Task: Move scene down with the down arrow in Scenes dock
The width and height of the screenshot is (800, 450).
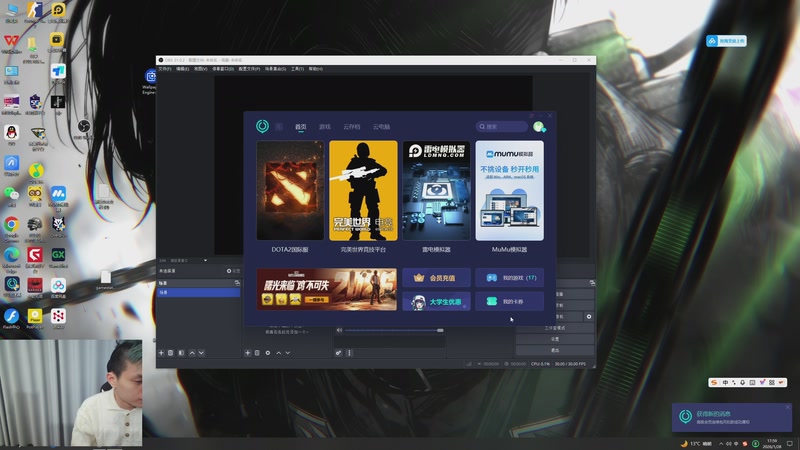Action: pos(202,353)
